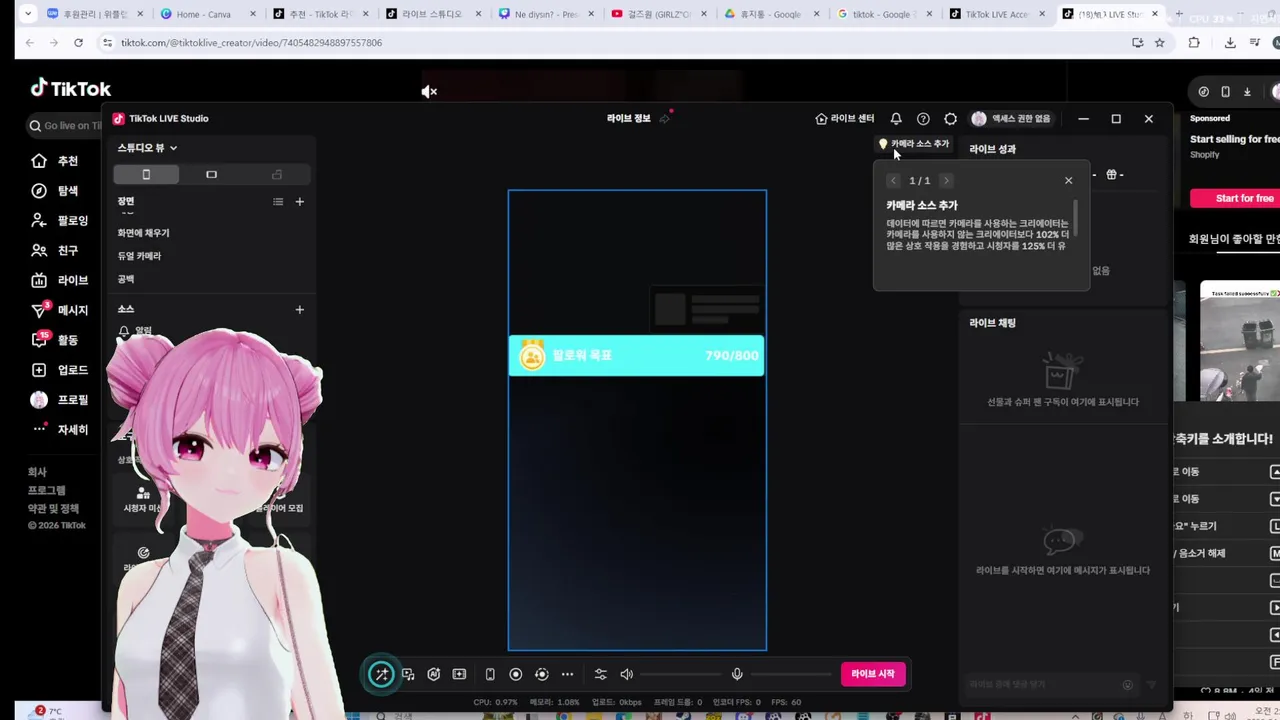Go to next tip in popup
The width and height of the screenshot is (1280, 720).
pyautogui.click(x=946, y=180)
